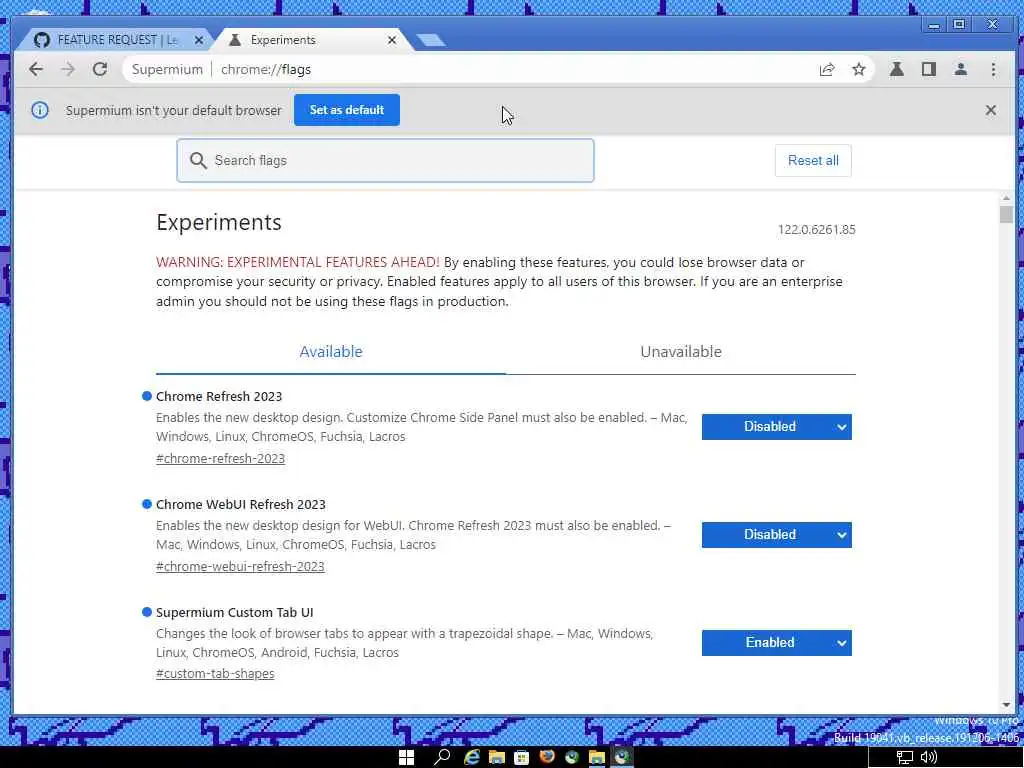
Task: Close the Experiments tab
Action: (x=392, y=40)
